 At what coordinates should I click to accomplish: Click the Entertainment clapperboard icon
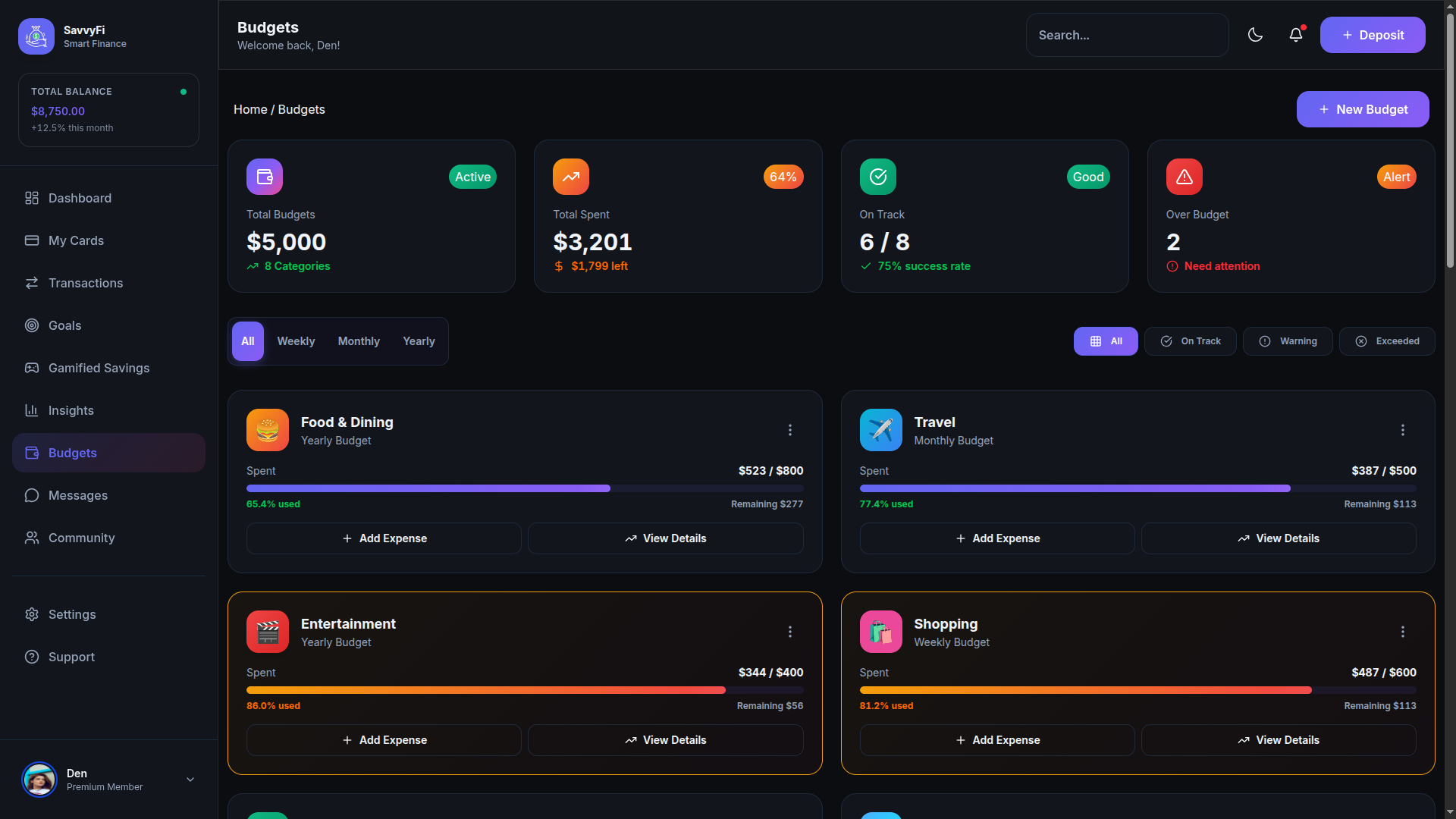coord(268,632)
